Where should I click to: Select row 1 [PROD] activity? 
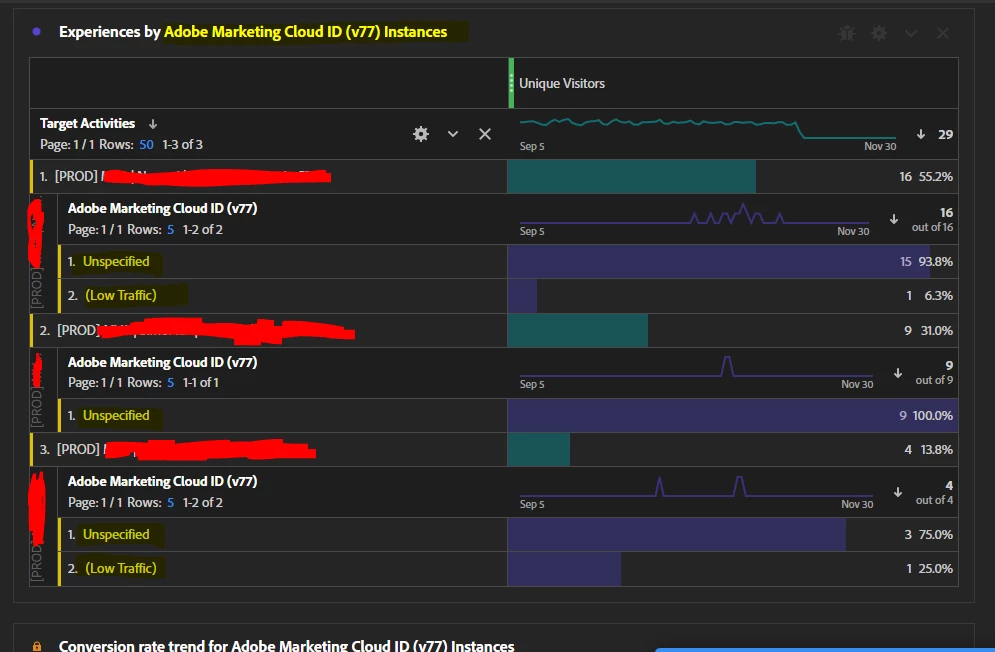coord(268,176)
